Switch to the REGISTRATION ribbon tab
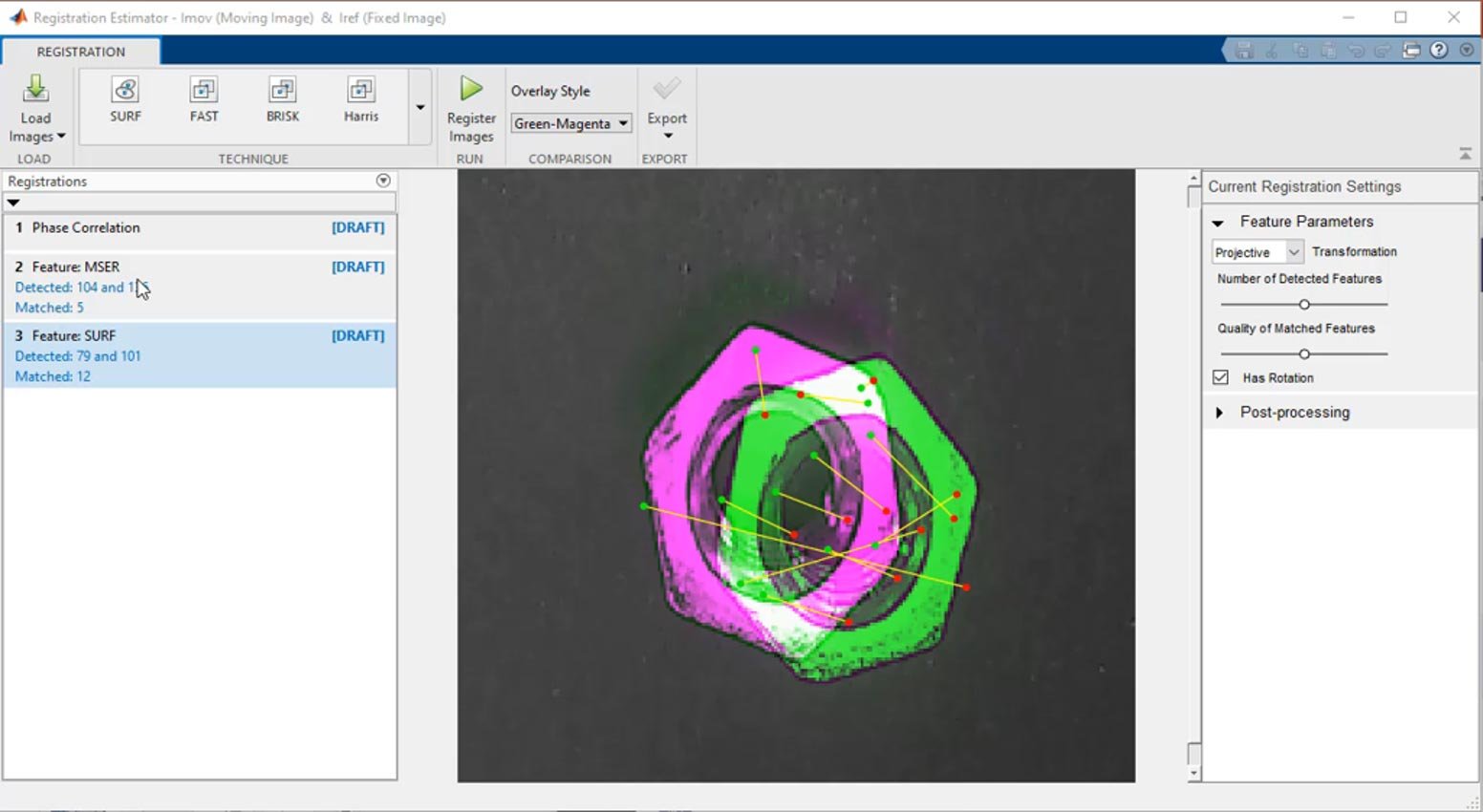This screenshot has height=812, width=1483. (81, 52)
